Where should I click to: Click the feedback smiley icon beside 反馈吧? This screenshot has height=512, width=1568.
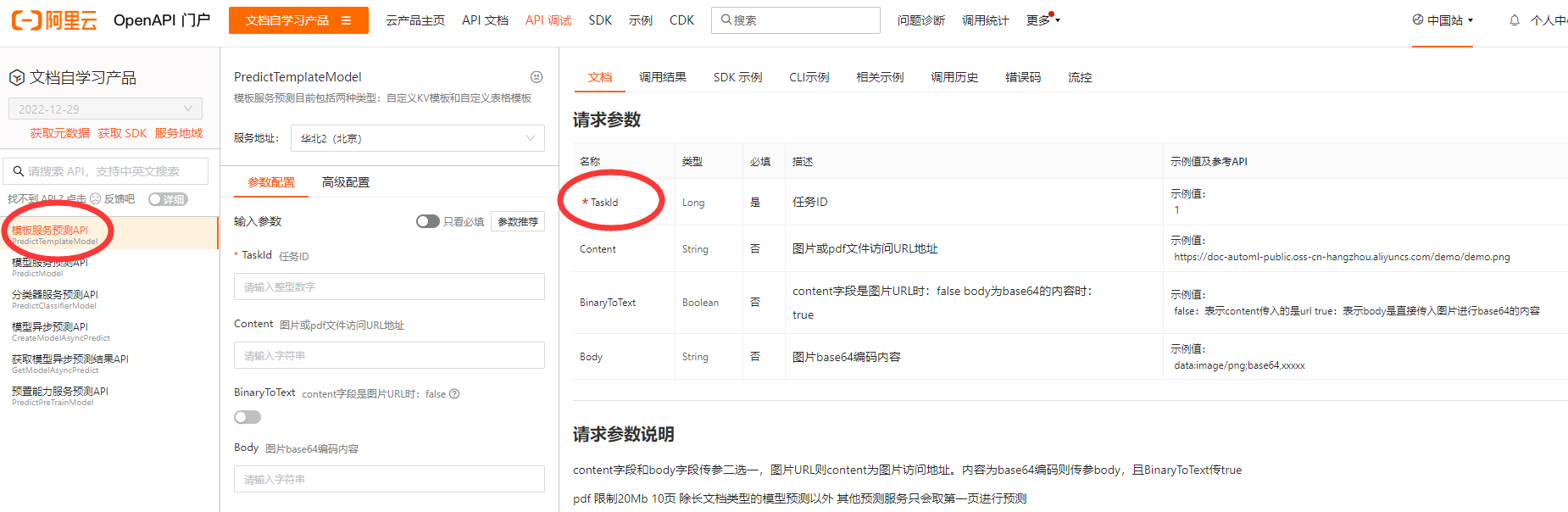[x=96, y=198]
